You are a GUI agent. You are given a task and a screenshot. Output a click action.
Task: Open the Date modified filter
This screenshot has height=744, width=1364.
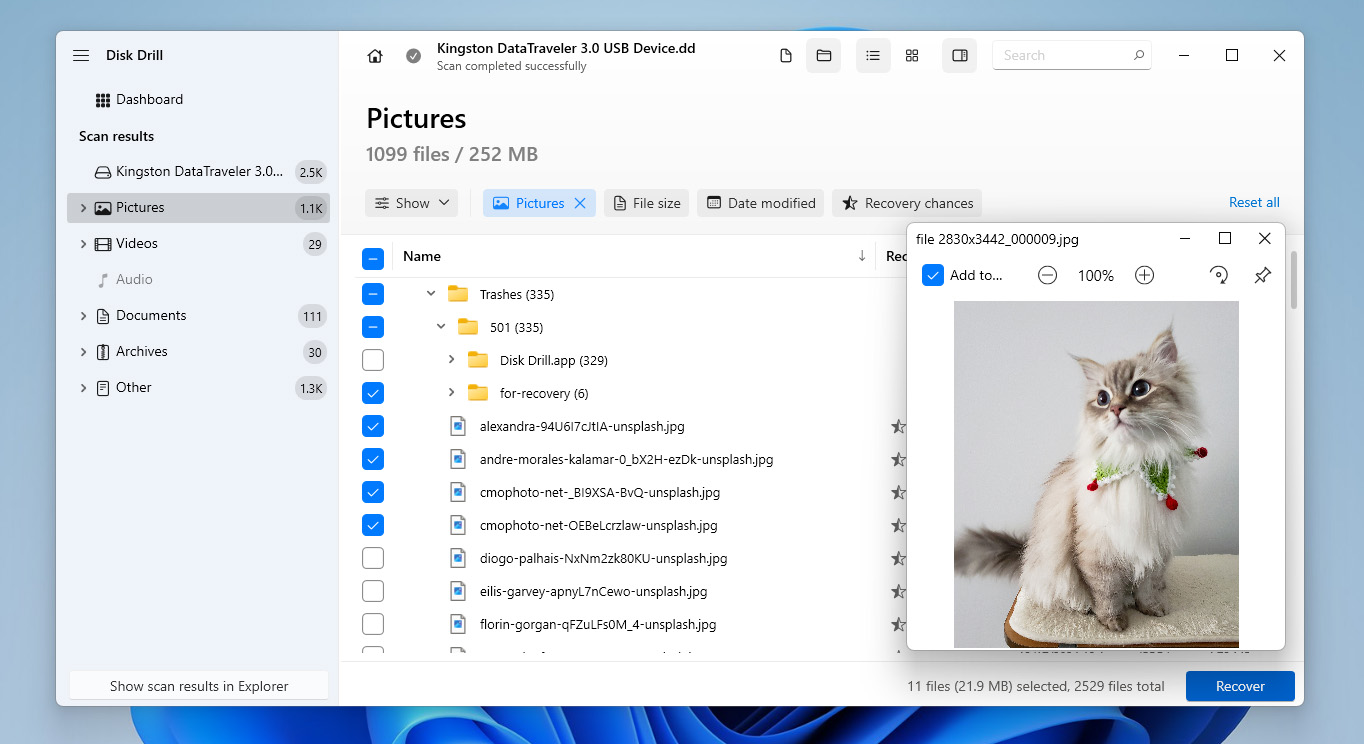click(760, 203)
